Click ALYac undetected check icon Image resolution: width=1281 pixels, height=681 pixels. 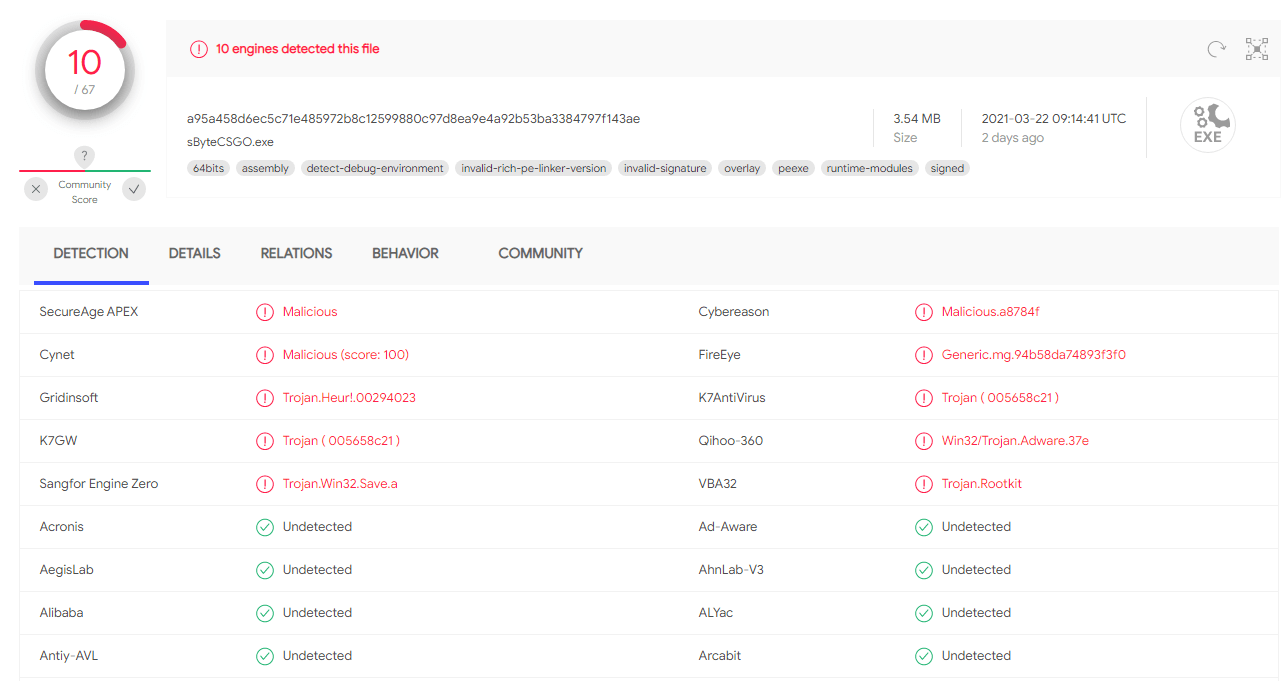(x=924, y=613)
